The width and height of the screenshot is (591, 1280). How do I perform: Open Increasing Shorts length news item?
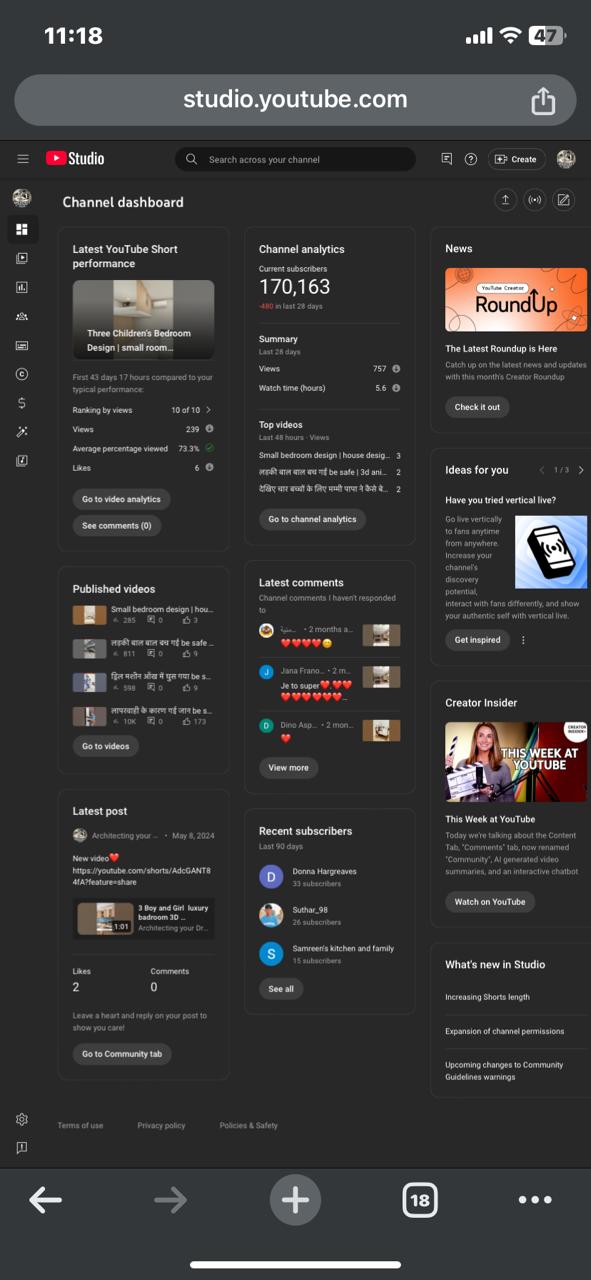(487, 997)
